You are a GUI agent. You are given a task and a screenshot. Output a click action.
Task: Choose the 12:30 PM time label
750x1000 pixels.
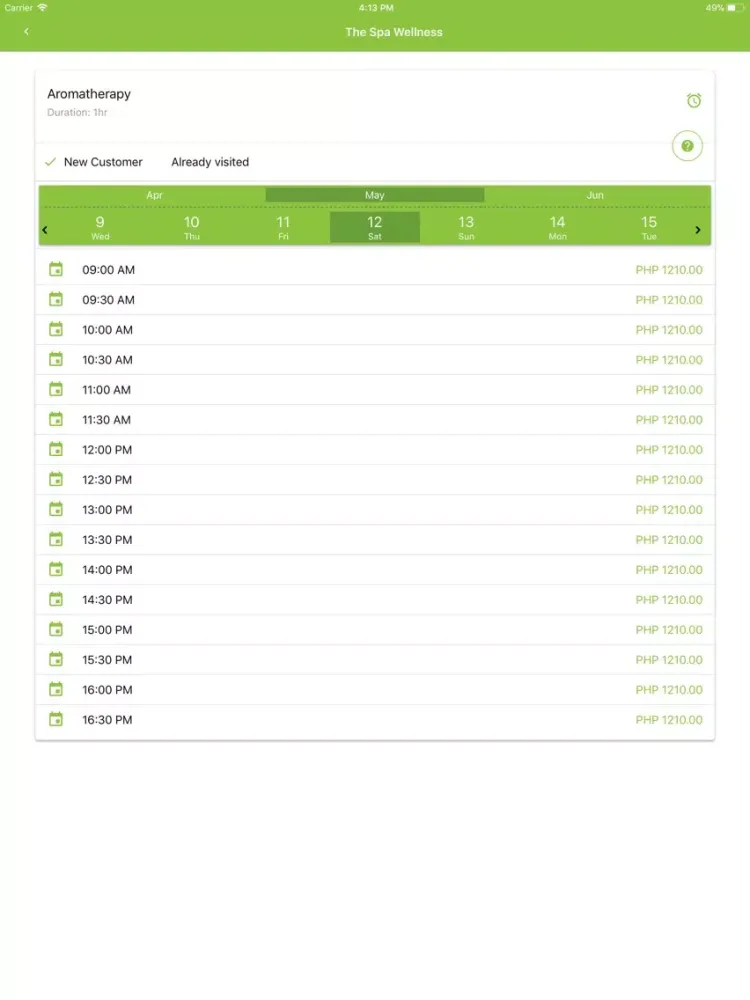[x=107, y=480]
